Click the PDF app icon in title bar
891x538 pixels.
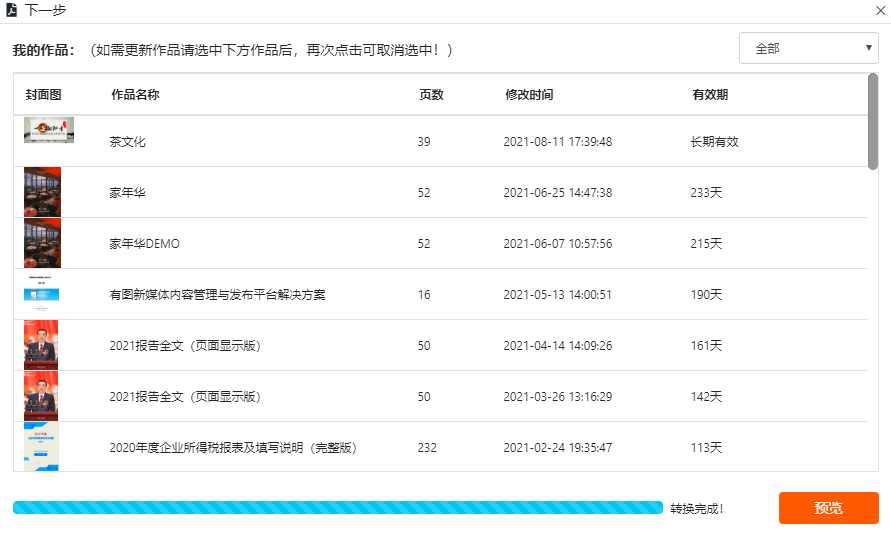point(11,10)
